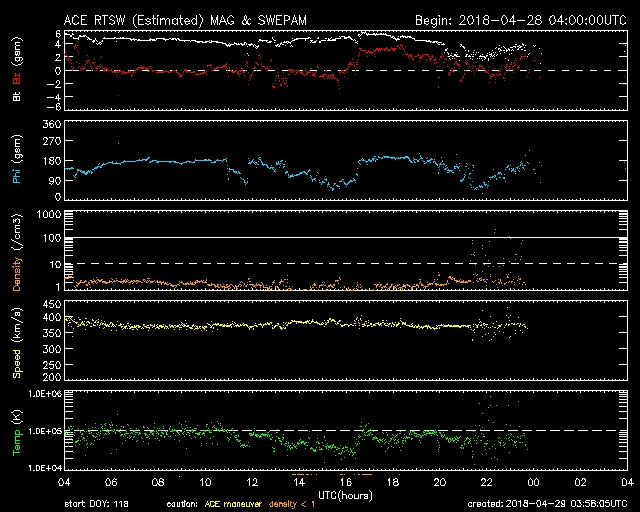Click the '20' hour label on time axis
The image size is (640, 512).
(x=440, y=482)
